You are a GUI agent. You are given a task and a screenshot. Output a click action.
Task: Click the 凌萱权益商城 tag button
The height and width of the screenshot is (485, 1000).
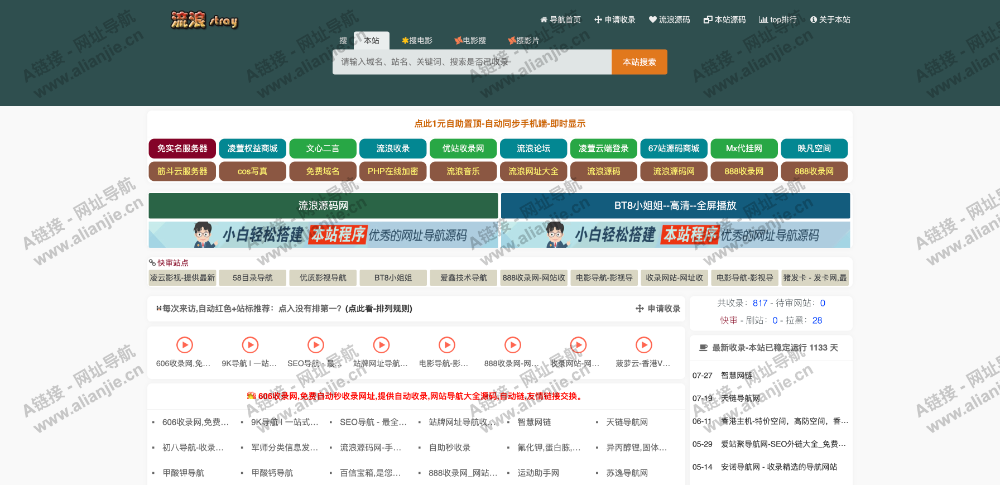pyautogui.click(x=253, y=149)
